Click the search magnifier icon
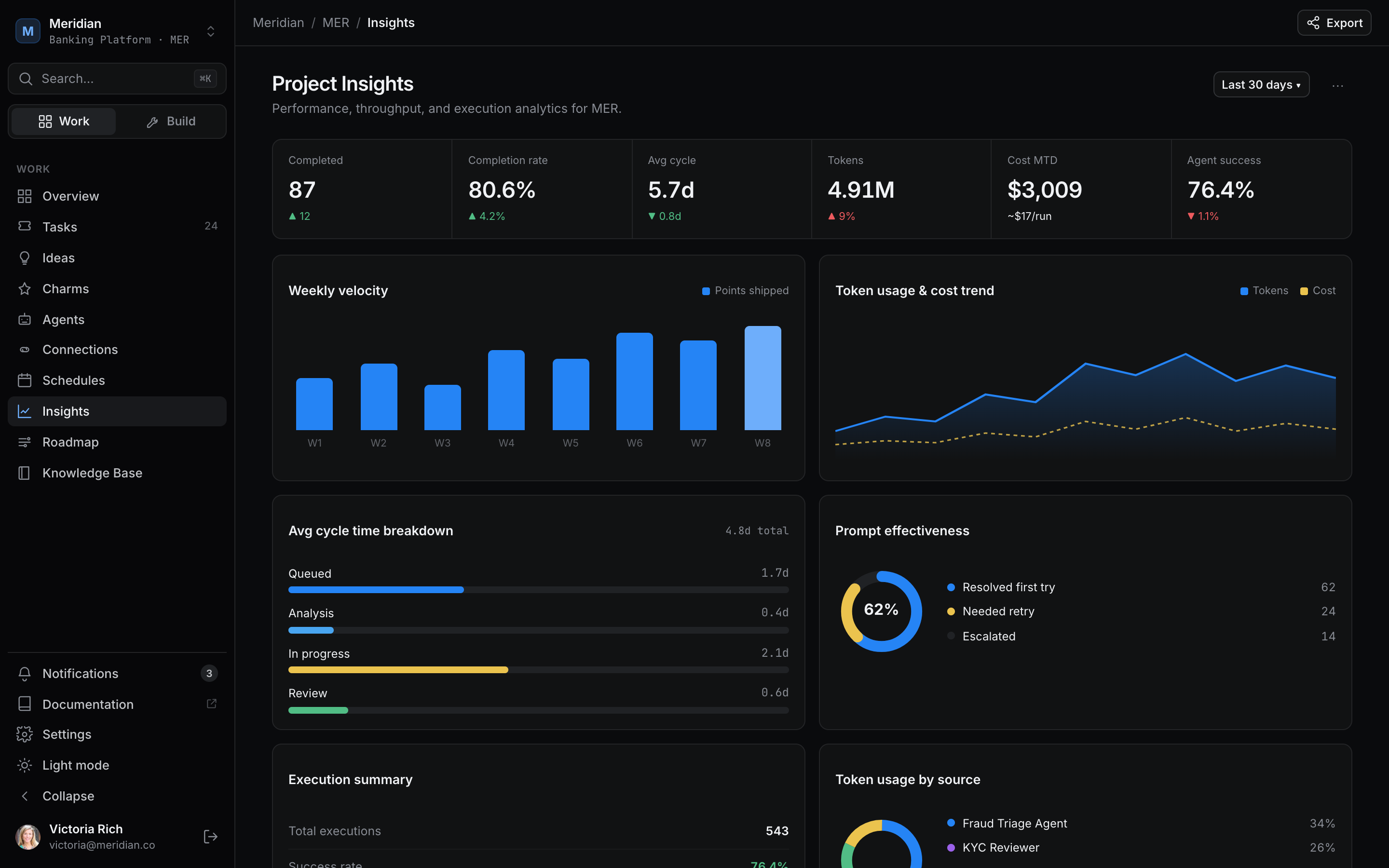 [x=25, y=79]
